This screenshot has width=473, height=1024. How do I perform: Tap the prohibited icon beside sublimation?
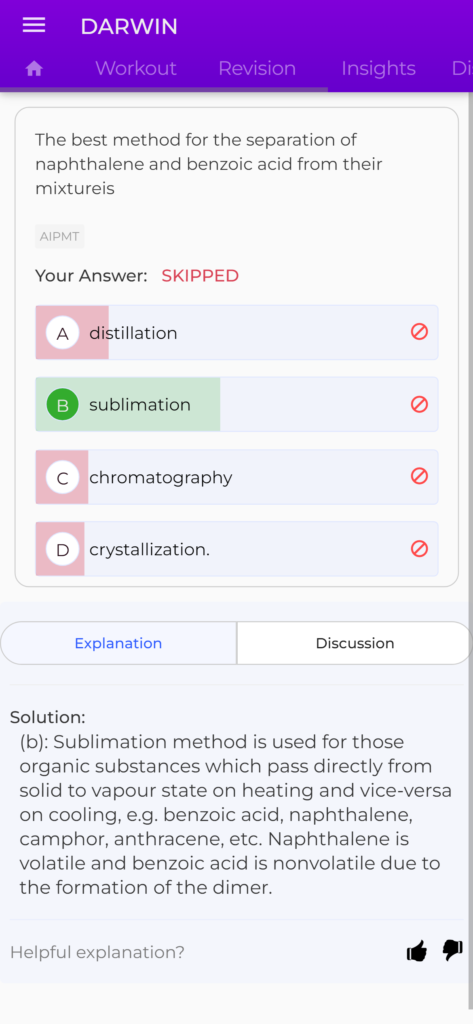click(419, 404)
